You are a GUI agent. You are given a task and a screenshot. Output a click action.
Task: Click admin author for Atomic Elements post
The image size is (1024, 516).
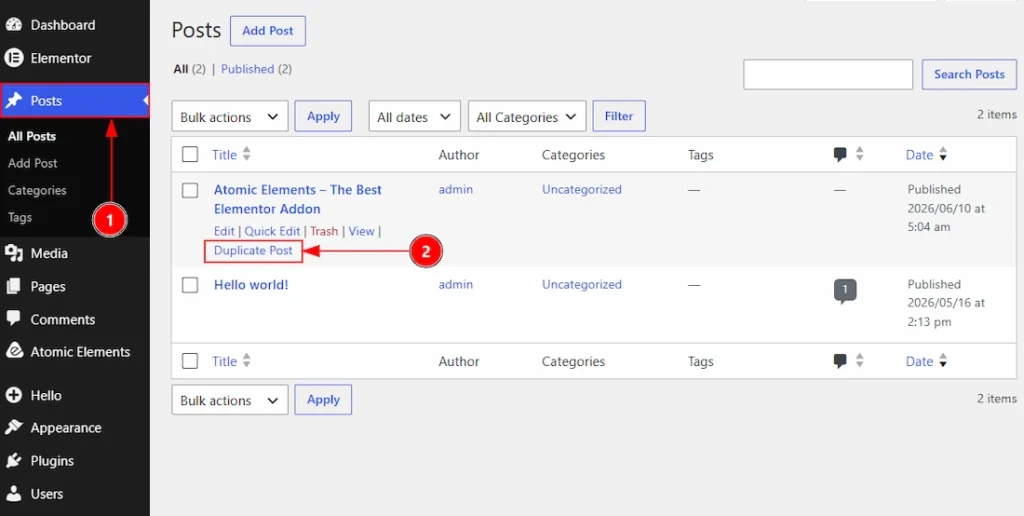point(456,189)
